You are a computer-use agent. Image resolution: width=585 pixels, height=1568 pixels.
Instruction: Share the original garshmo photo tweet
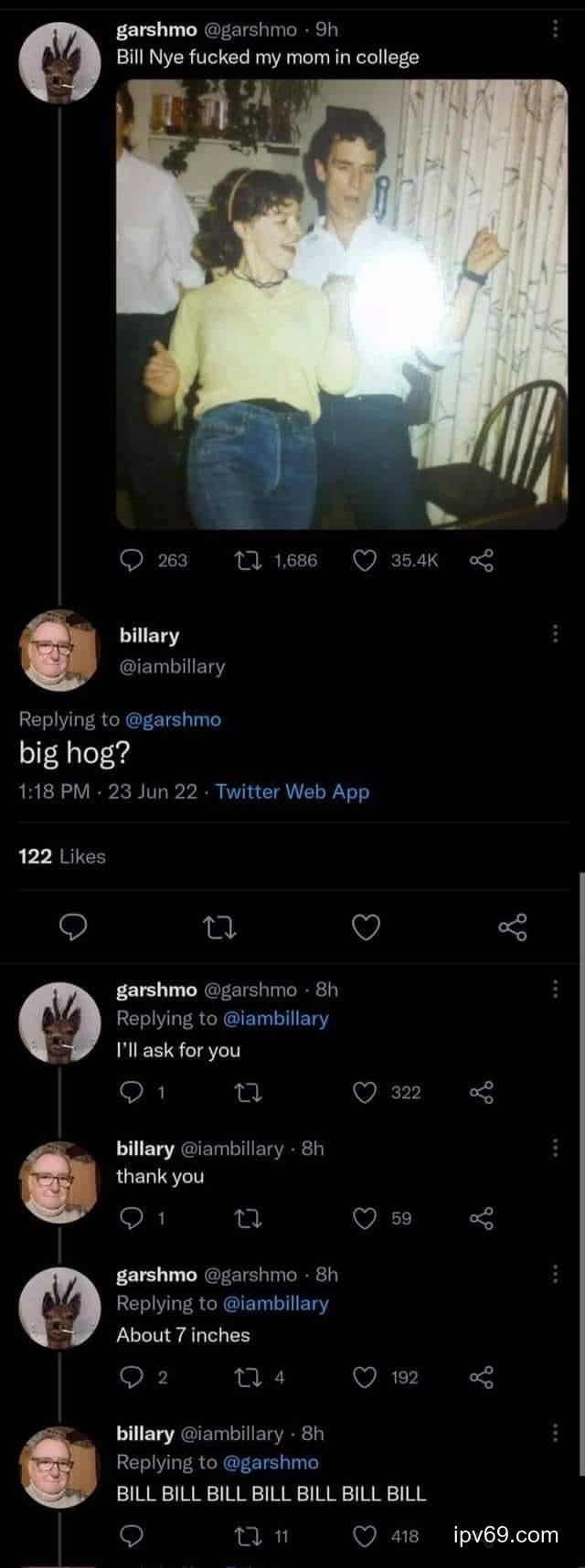point(482,560)
